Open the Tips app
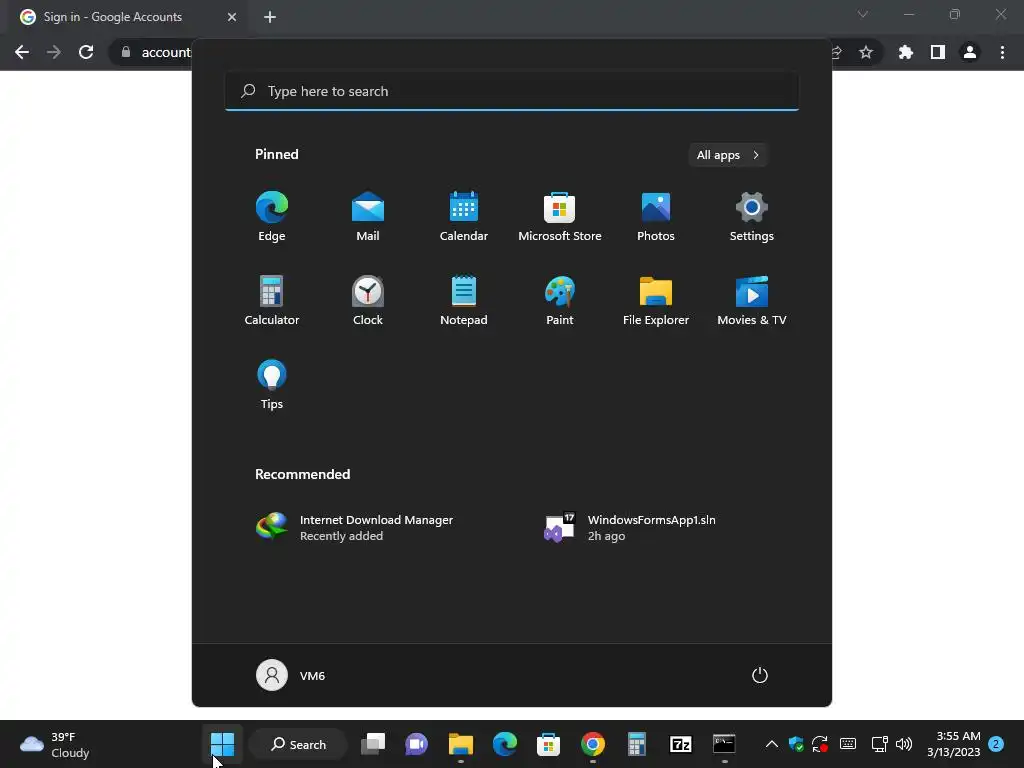This screenshot has width=1024, height=768. click(272, 385)
